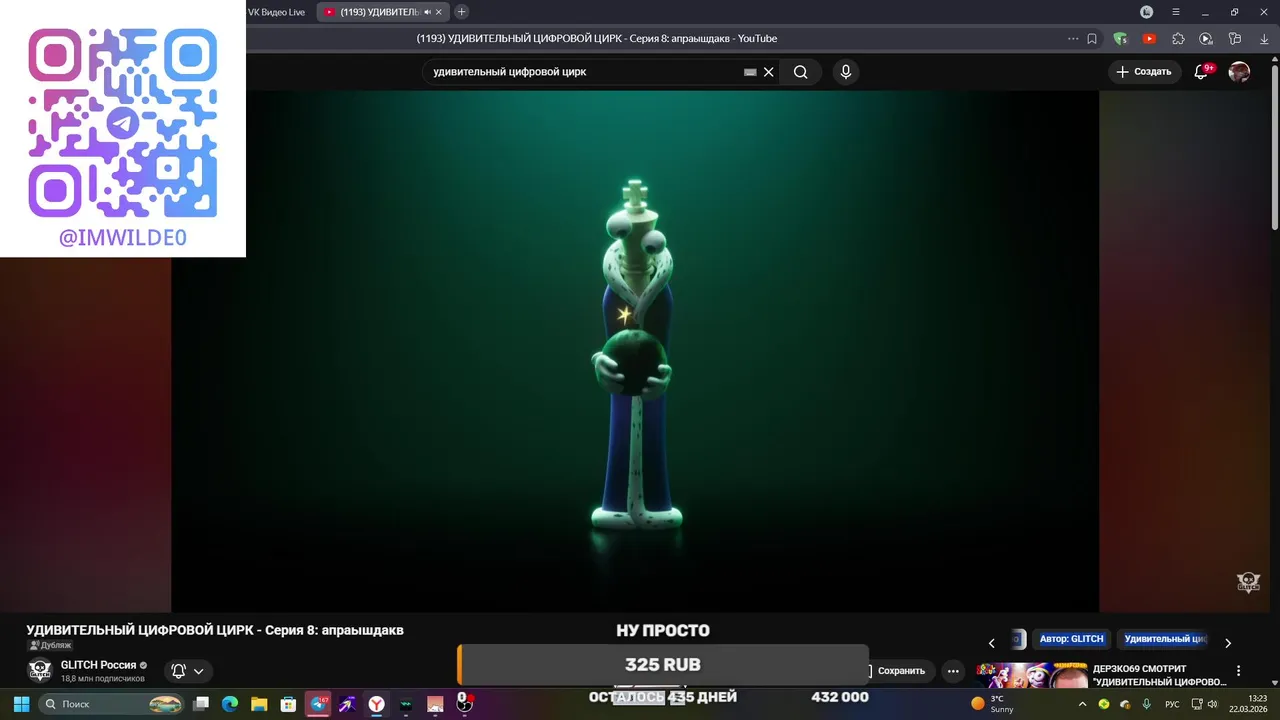Open the ДЕРЗКО69 СМОТРИТ video title

coord(1159,675)
